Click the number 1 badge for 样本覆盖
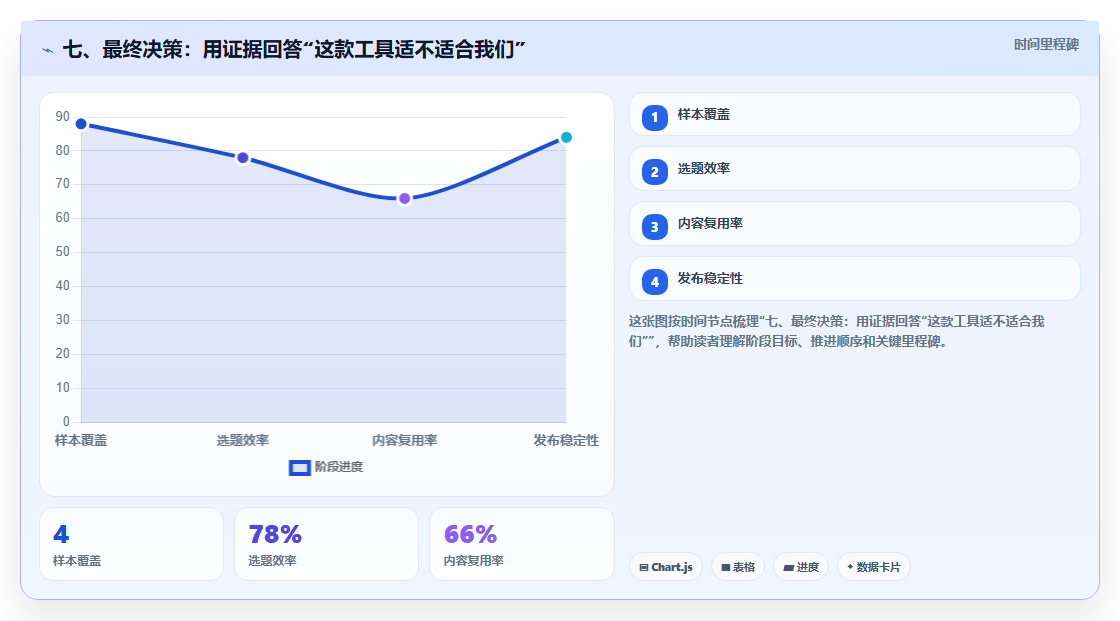Screen dimensions: 1120x621 coord(654,118)
